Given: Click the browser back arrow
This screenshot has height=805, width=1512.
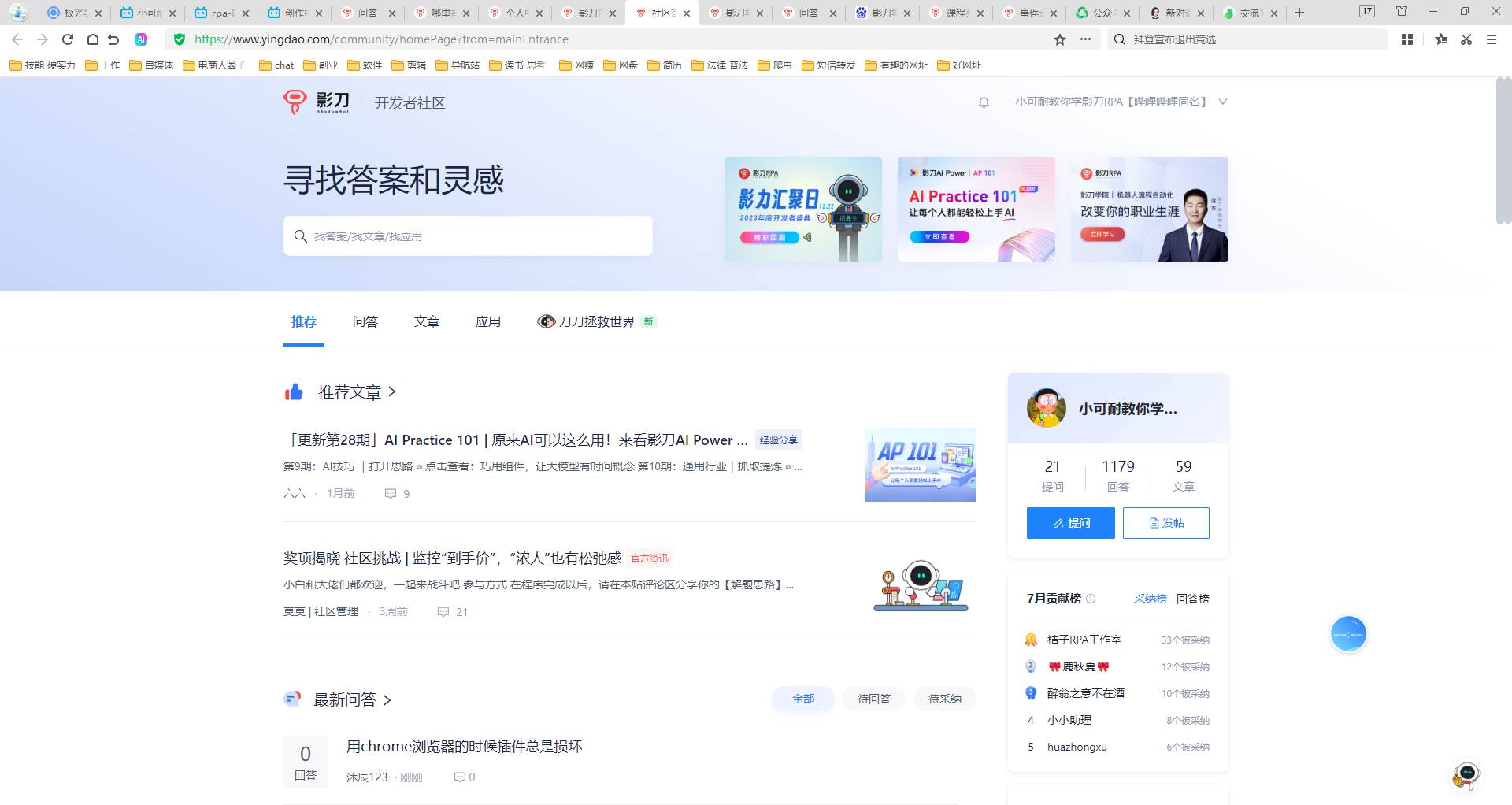Looking at the screenshot, I should 17,39.
